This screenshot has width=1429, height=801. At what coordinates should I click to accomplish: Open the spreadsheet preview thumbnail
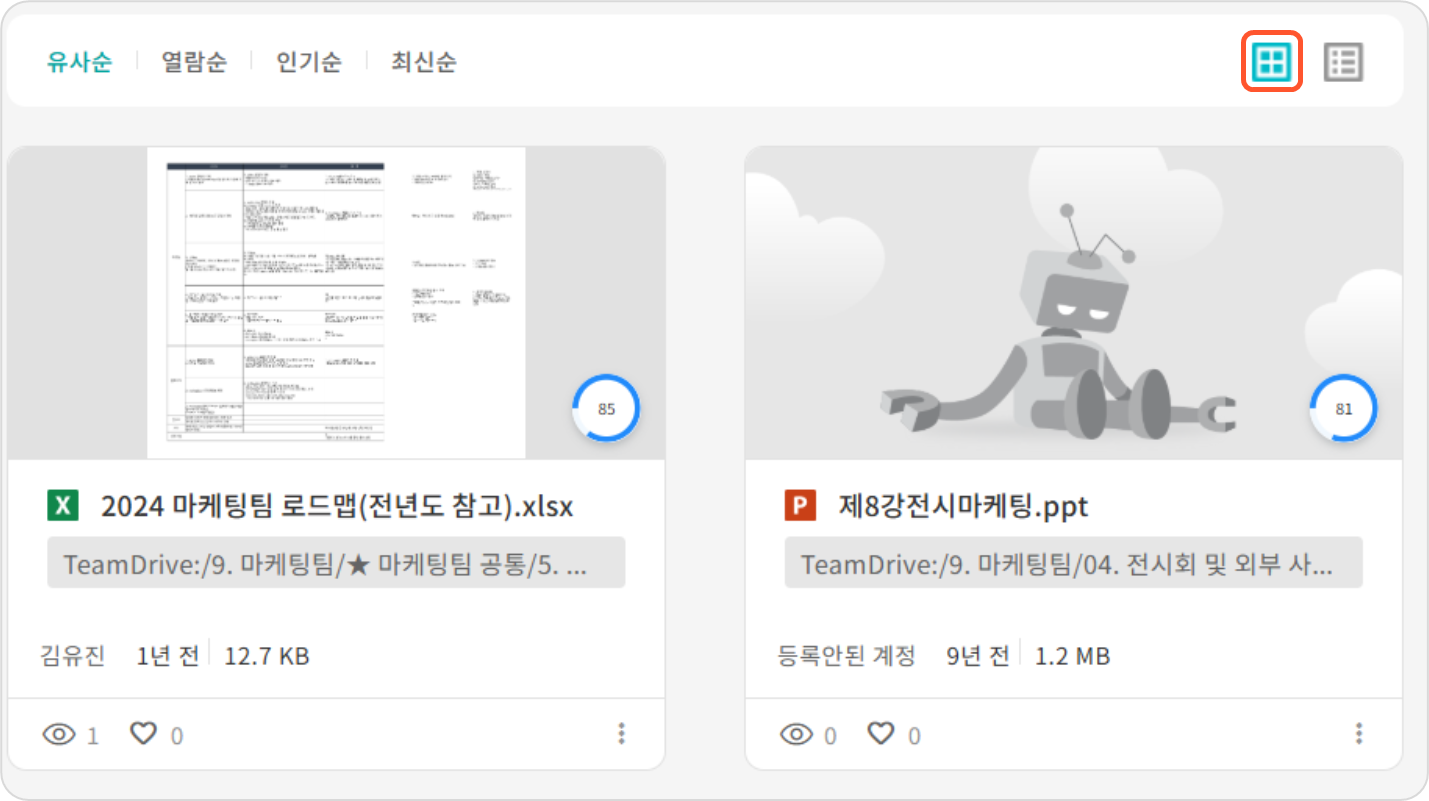(x=336, y=302)
